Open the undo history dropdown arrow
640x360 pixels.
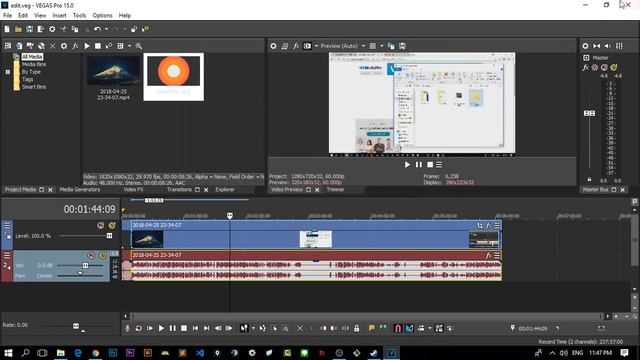[x=106, y=29]
